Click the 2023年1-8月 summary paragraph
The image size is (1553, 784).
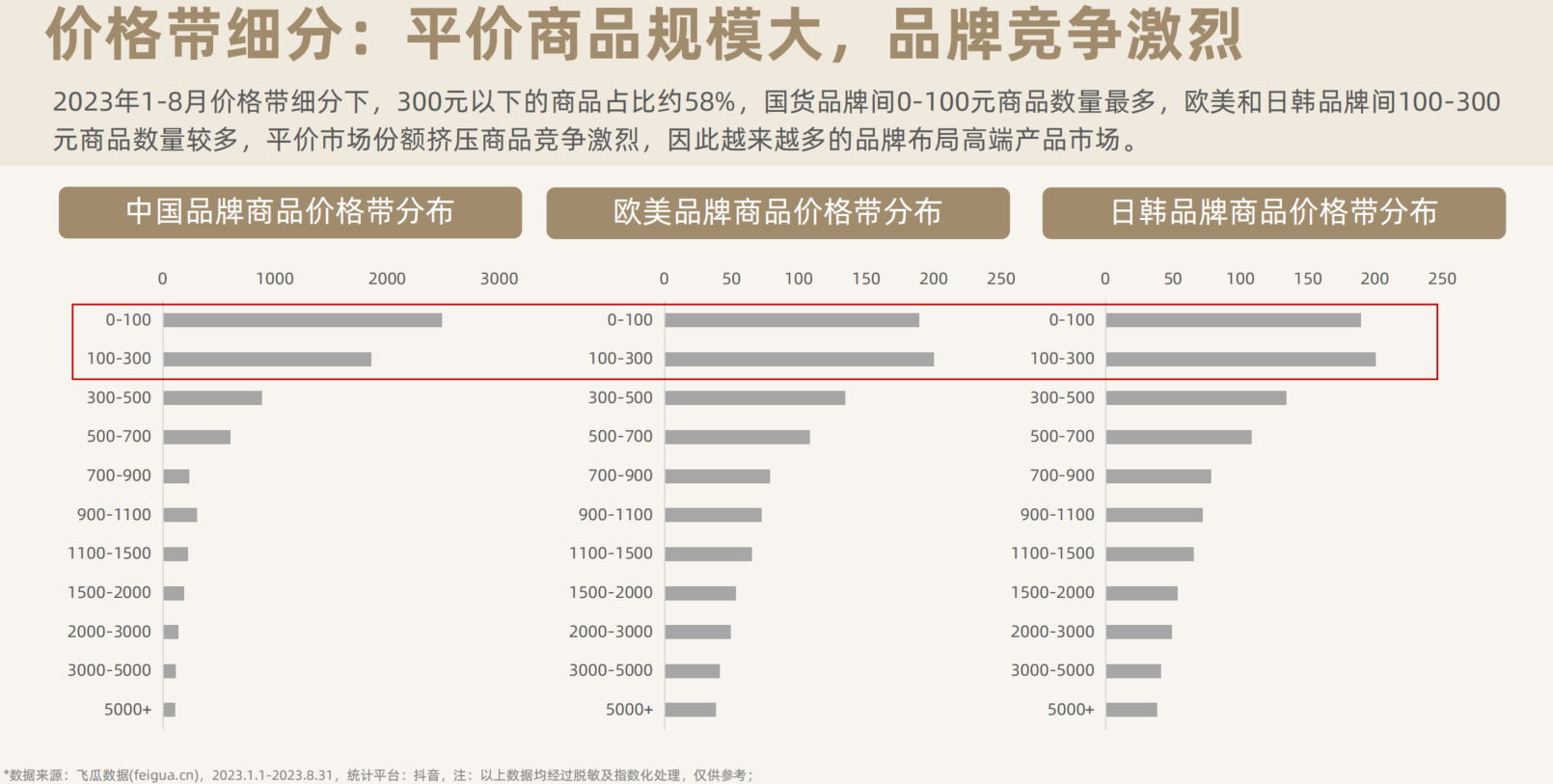776,121
